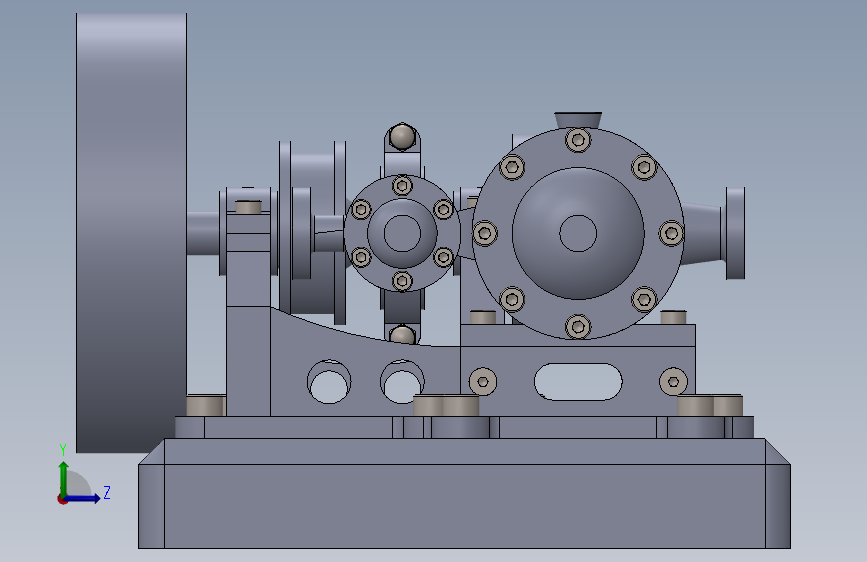This screenshot has width=867, height=562.
Task: Click the oblong slot in the support frame
Action: [x=578, y=382]
